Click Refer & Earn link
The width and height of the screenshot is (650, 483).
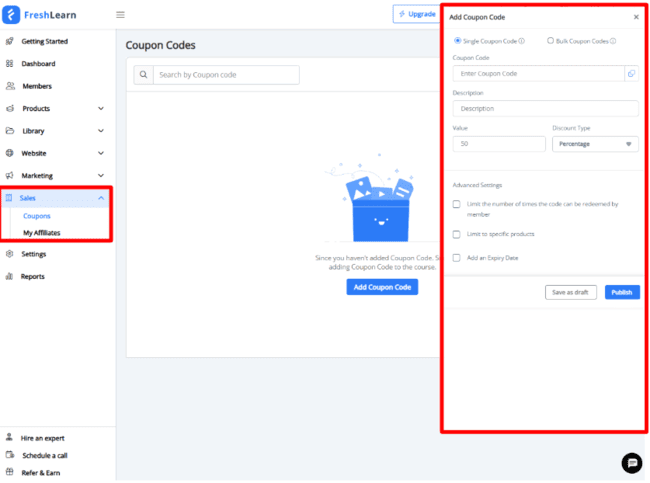coord(41,473)
